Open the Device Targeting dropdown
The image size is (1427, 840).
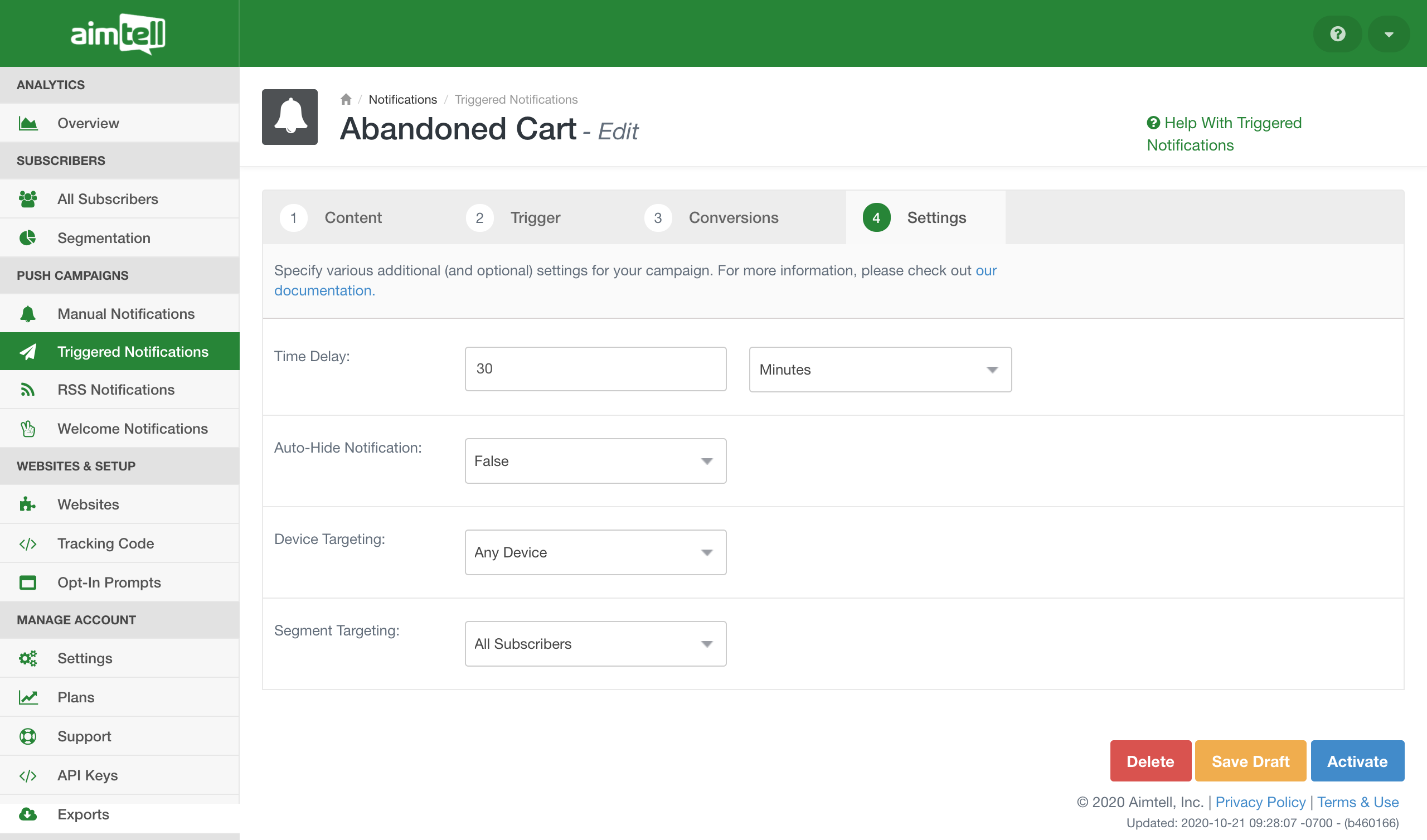[x=595, y=552]
